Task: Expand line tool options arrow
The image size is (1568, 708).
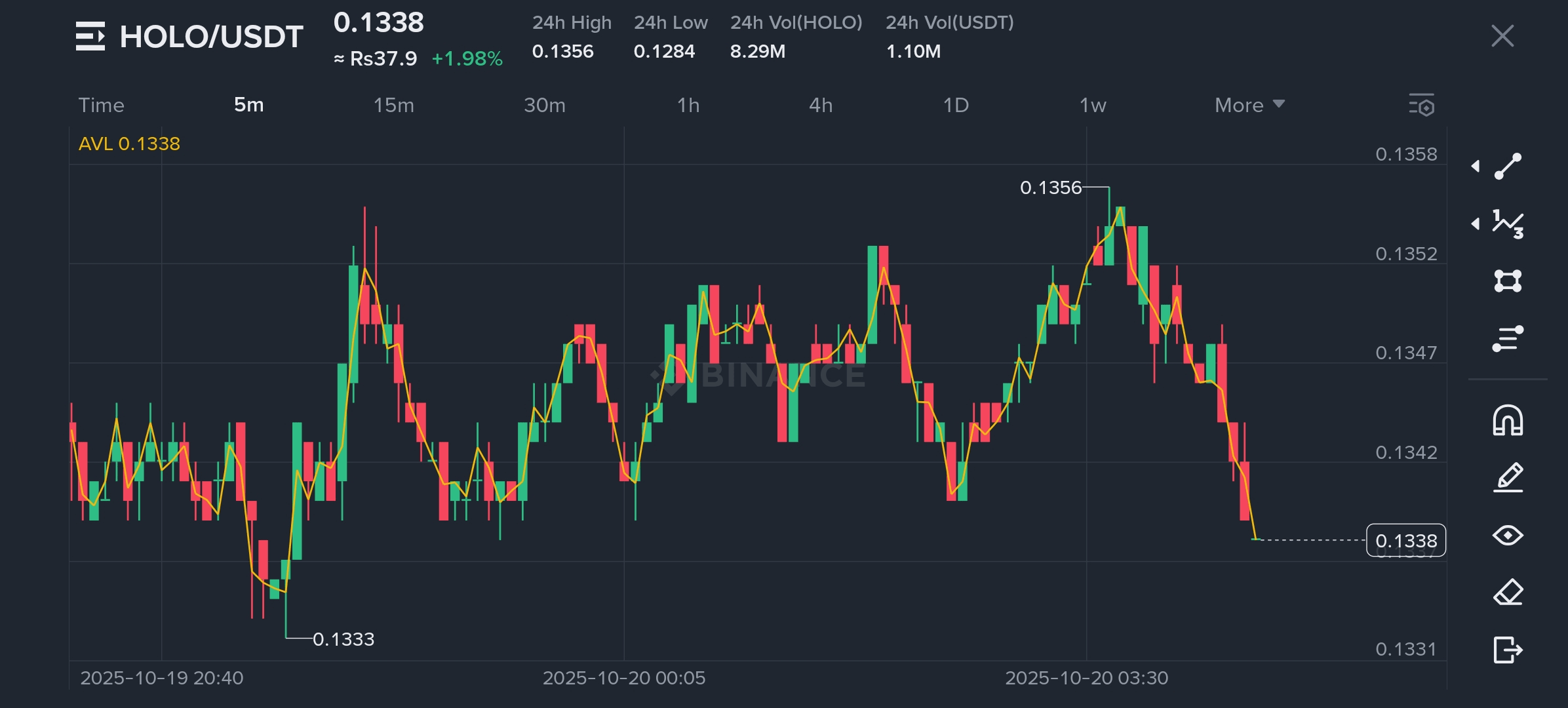Action: [x=1476, y=167]
